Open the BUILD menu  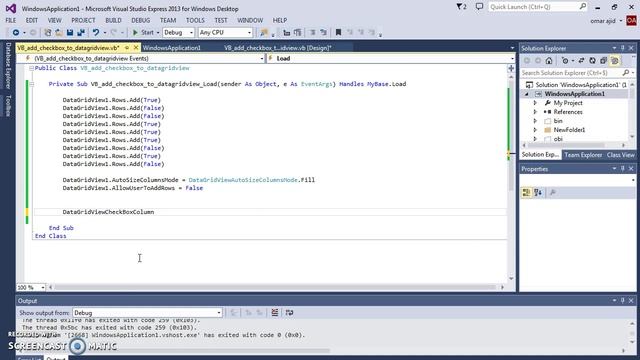pos(113,20)
